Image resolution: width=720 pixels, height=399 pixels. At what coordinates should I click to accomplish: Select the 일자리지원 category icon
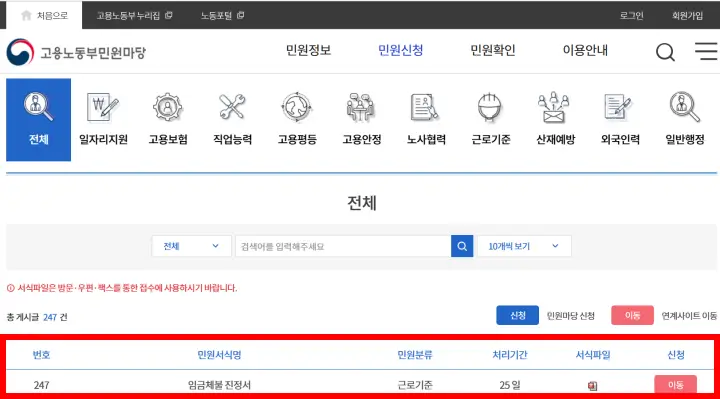coord(103,119)
